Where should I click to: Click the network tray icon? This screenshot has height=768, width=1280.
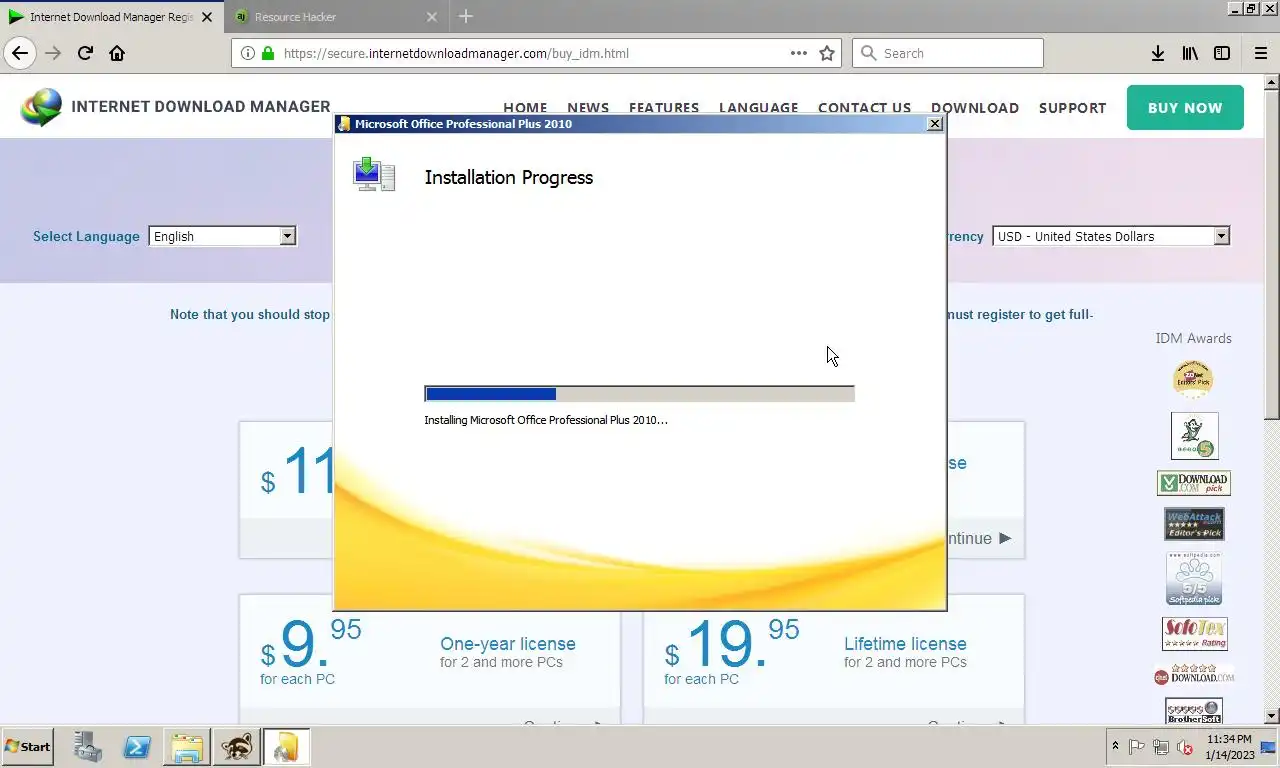pyautogui.click(x=1161, y=747)
